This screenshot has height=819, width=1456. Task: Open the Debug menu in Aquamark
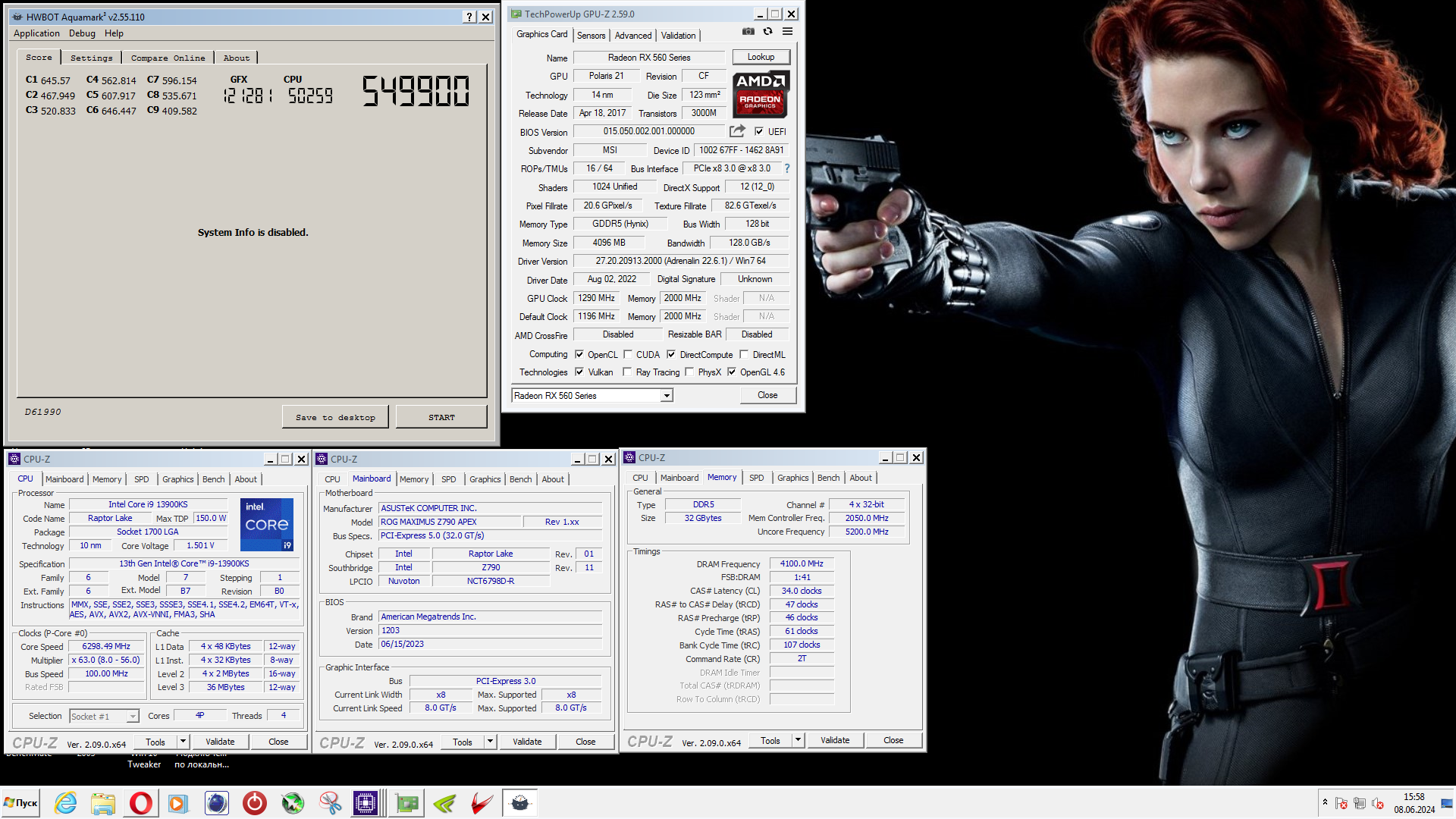click(82, 33)
